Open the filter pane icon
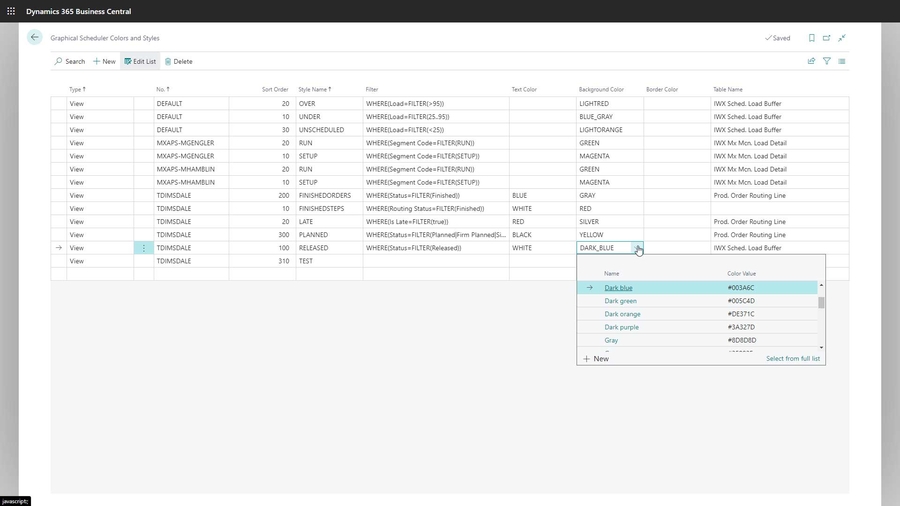This screenshot has height=506, width=900. coord(827,61)
